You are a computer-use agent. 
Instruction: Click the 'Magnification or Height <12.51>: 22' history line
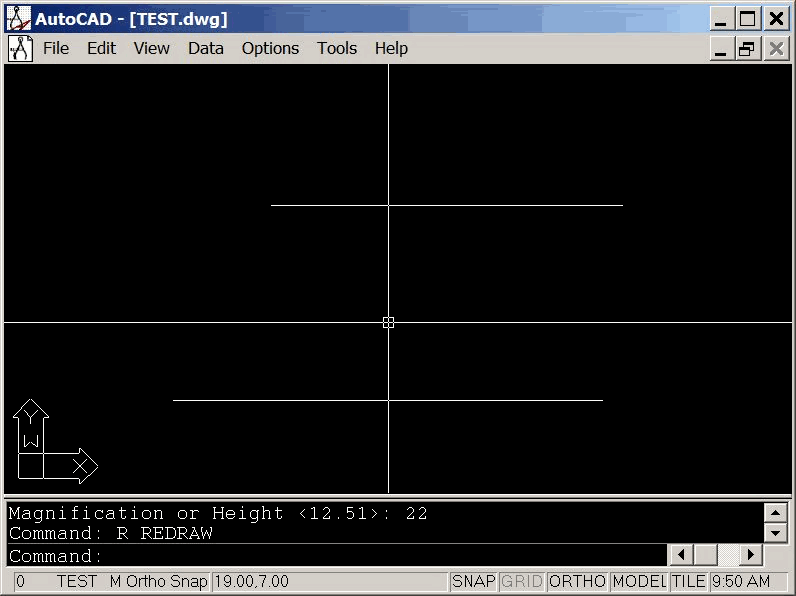pyautogui.click(x=218, y=513)
